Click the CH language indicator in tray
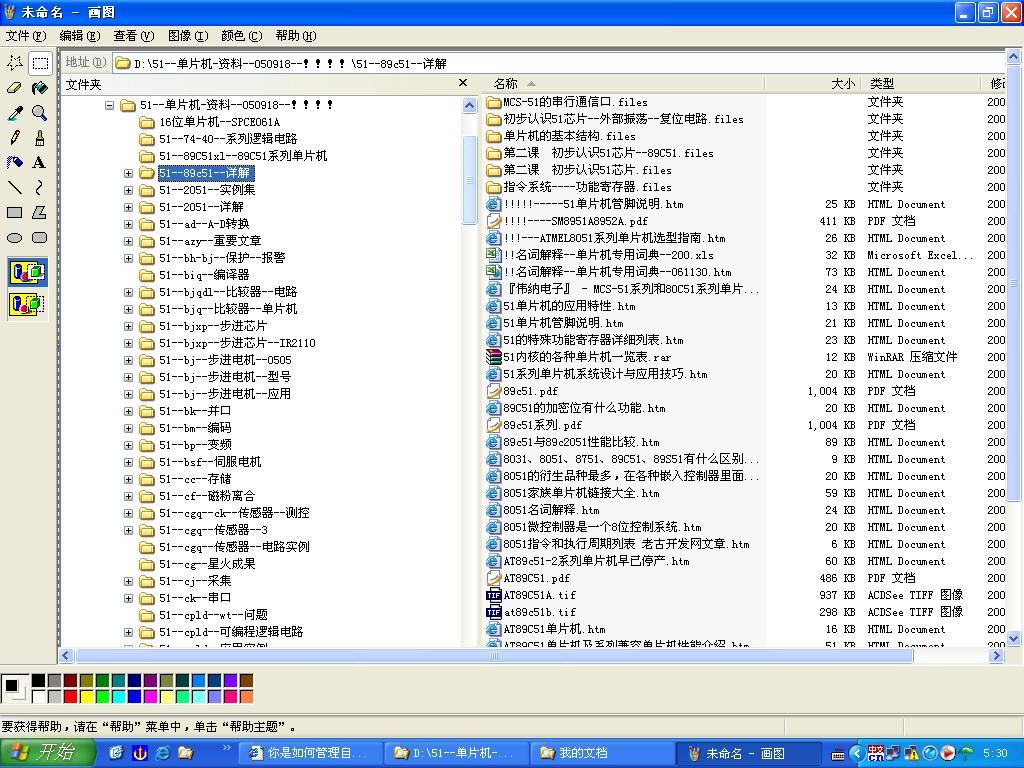This screenshot has width=1024, height=768. (876, 753)
